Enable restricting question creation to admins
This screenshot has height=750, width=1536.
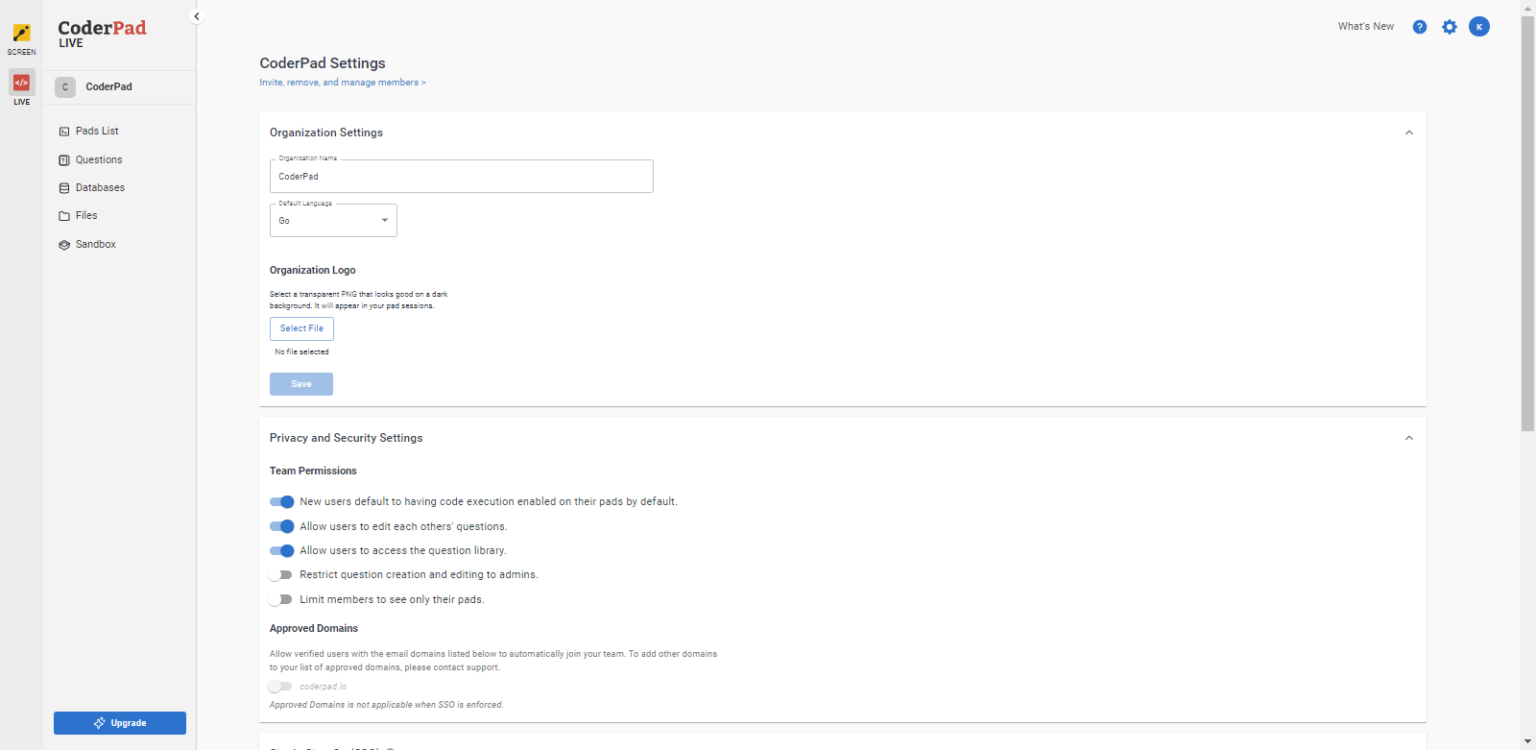tap(281, 574)
